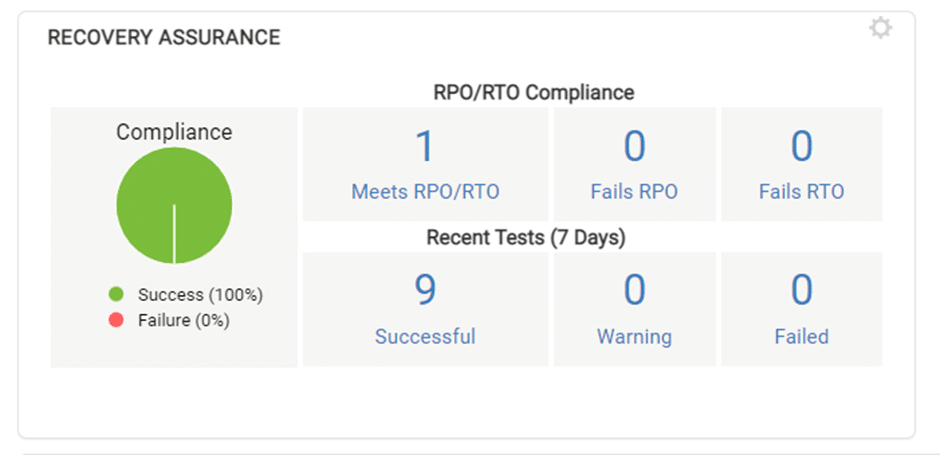Toggle the Success legend green dot
940x455 pixels.
(116, 294)
